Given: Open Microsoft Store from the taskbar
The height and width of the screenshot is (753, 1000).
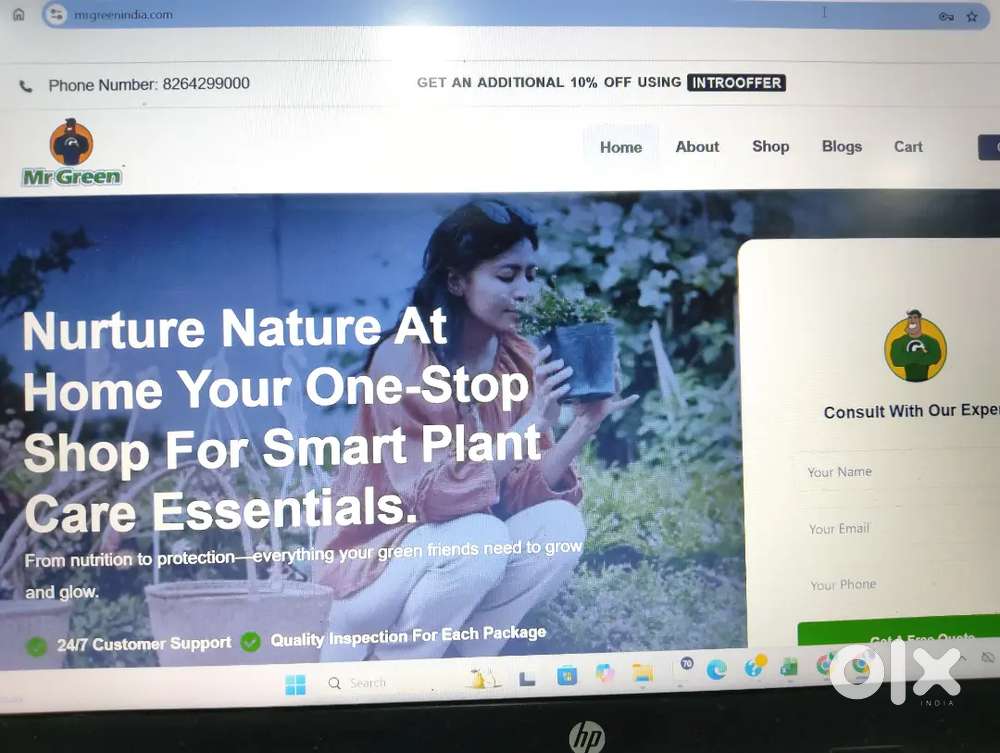Looking at the screenshot, I should (x=566, y=675).
